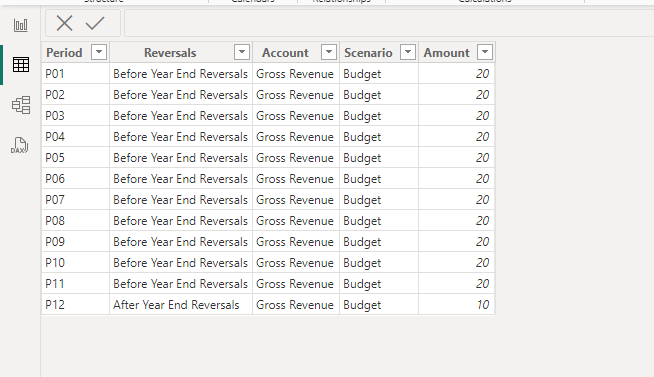
Task: Open the Amount column filter dropdown
Action: [485, 53]
